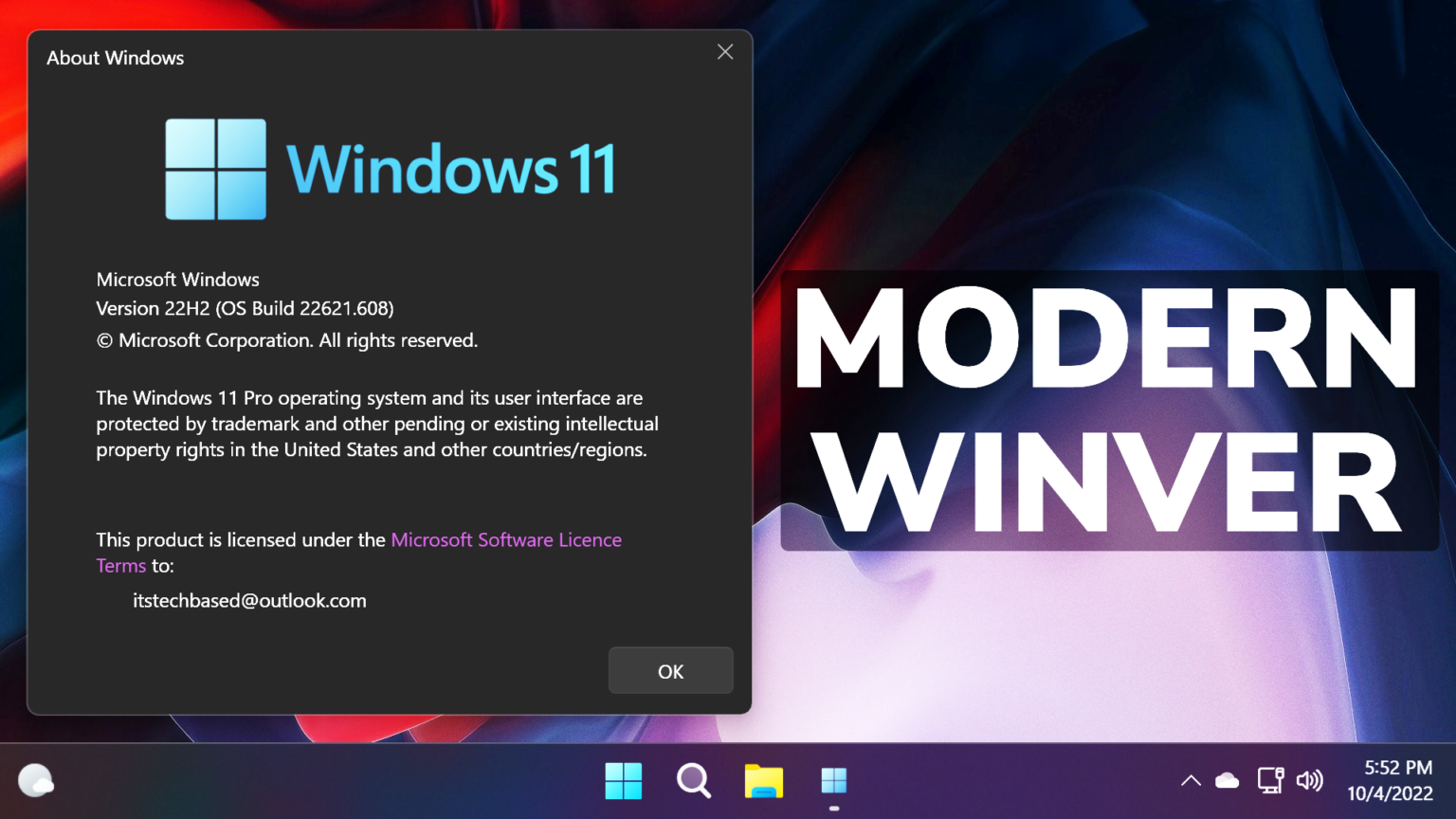This screenshot has height=819, width=1456.
Task: Click the About Windows title bar label
Action: point(115,58)
